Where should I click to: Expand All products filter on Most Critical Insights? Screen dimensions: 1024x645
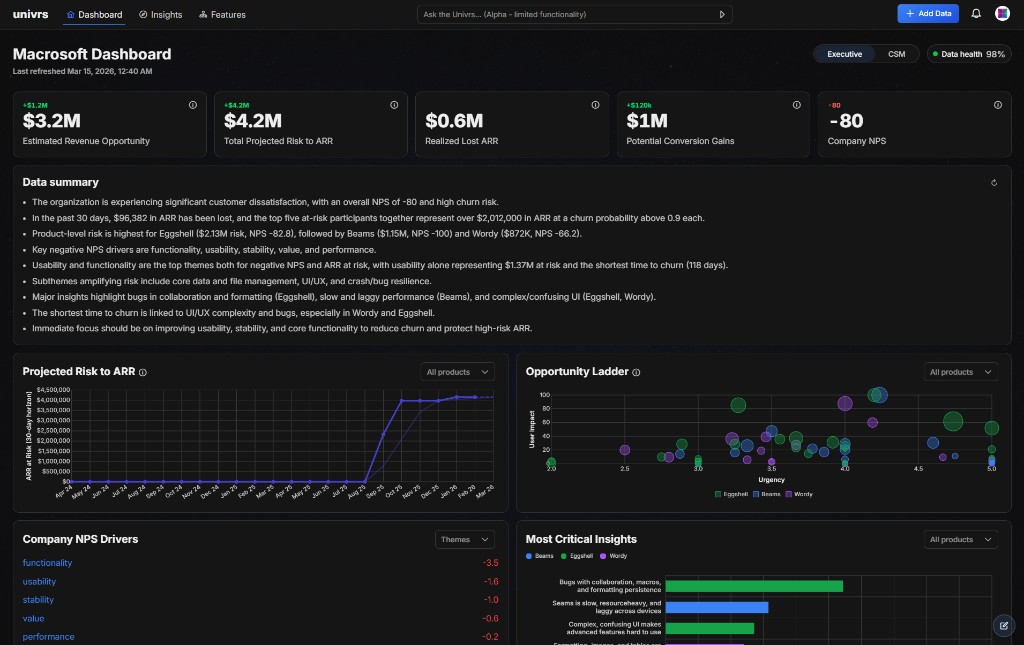960,539
